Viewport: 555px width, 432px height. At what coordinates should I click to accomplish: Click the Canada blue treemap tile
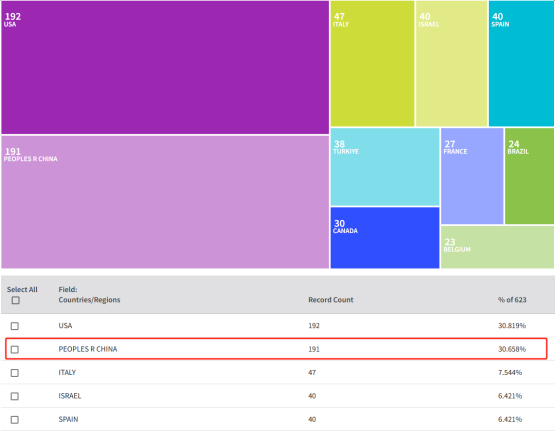[385, 238]
